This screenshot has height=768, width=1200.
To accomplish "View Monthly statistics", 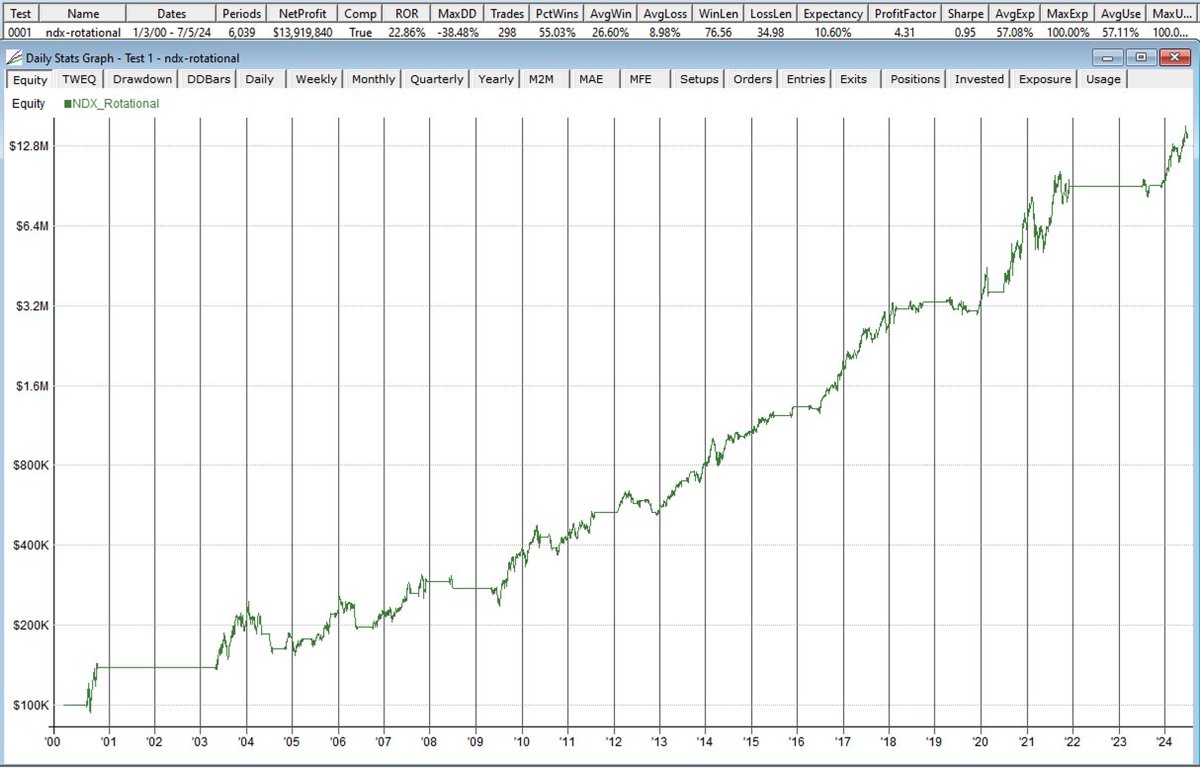I will (371, 79).
